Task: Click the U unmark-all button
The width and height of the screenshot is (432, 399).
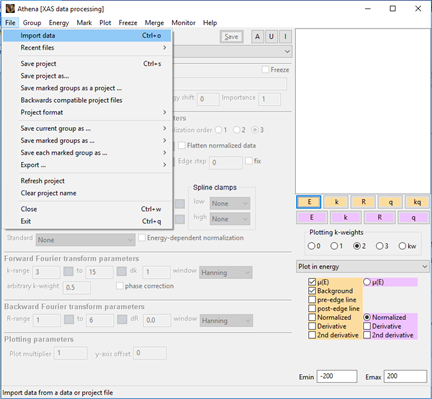Action: (x=271, y=37)
